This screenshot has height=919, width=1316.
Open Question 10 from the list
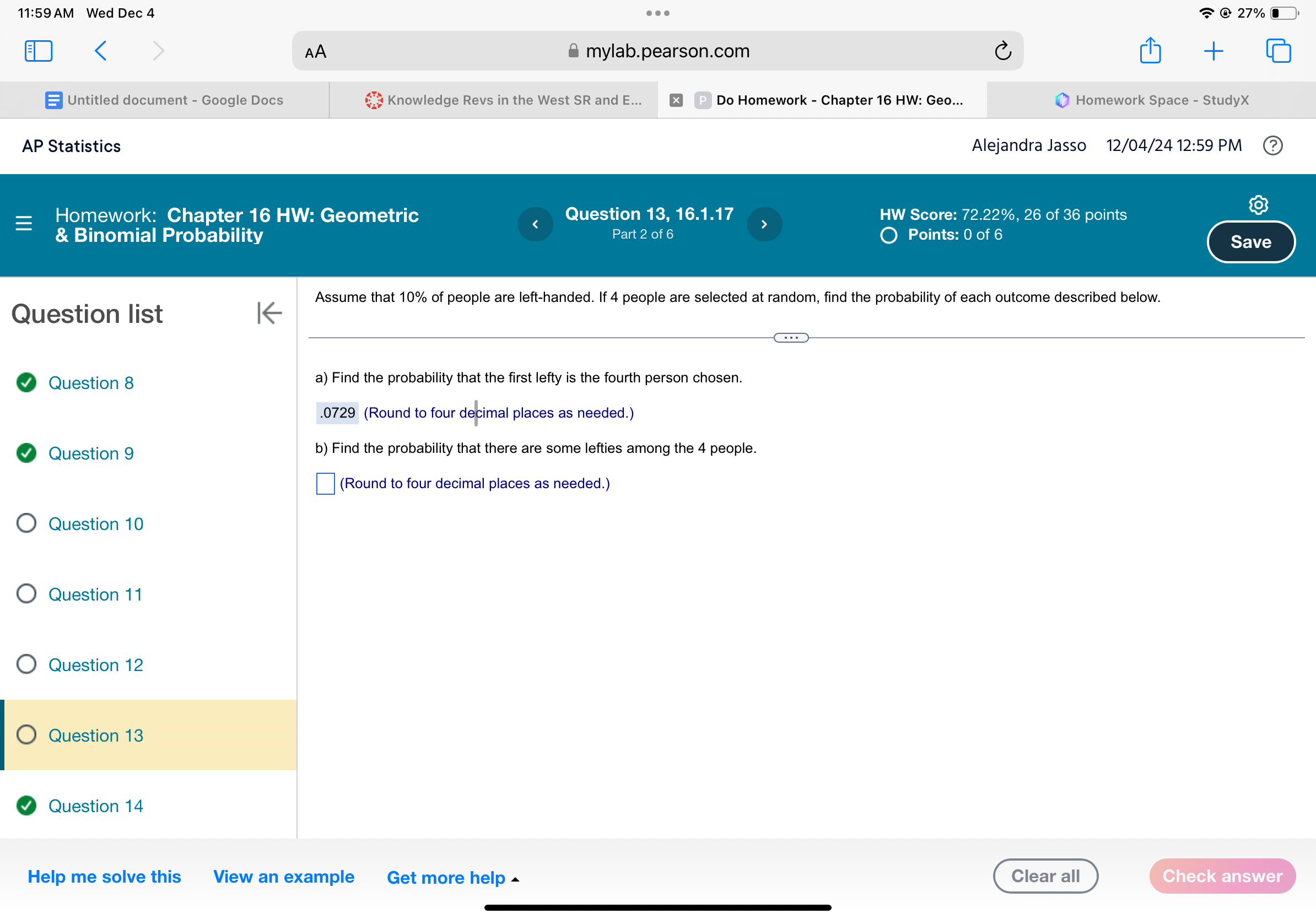click(x=96, y=523)
